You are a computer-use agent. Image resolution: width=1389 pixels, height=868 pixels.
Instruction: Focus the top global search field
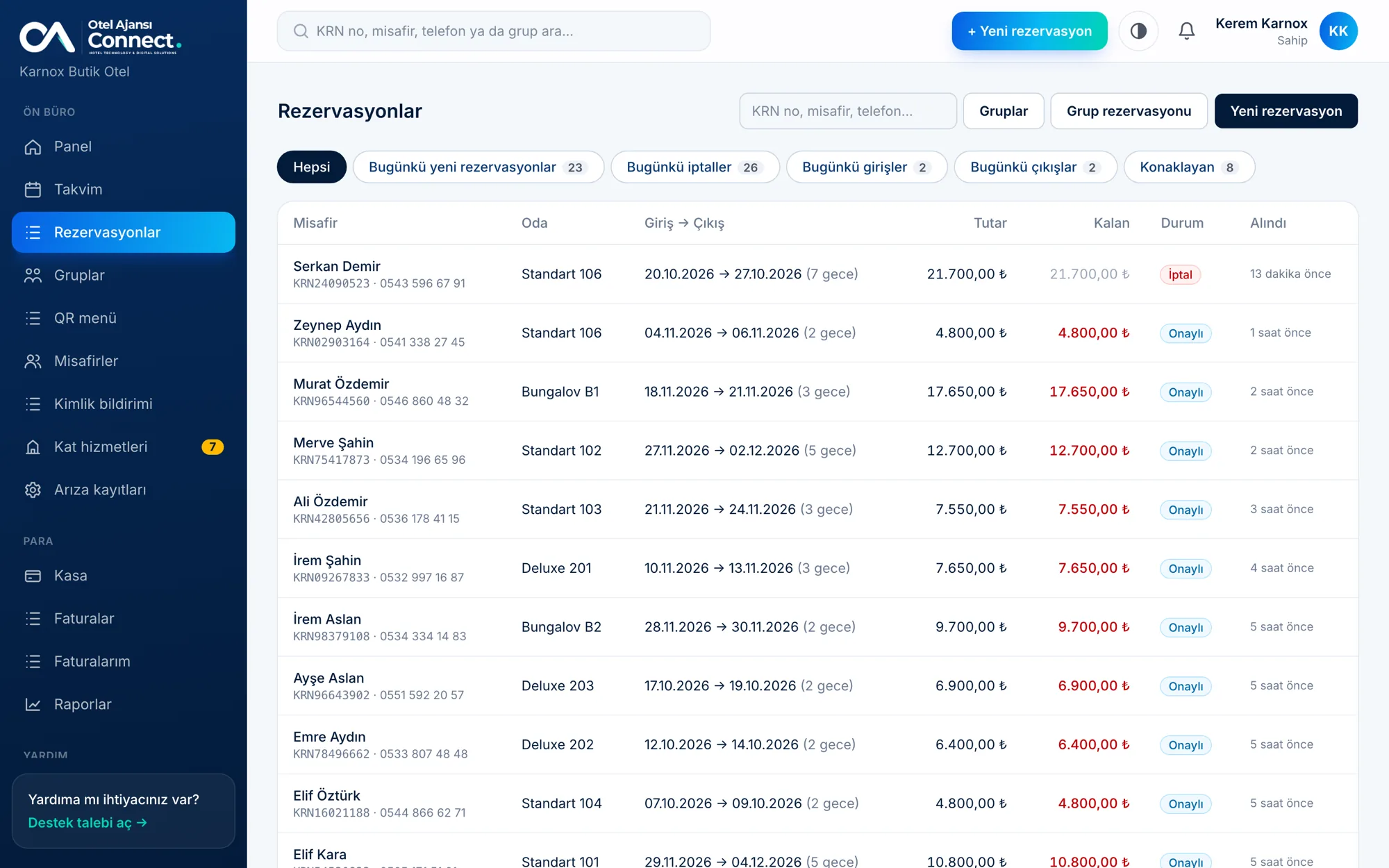494,31
